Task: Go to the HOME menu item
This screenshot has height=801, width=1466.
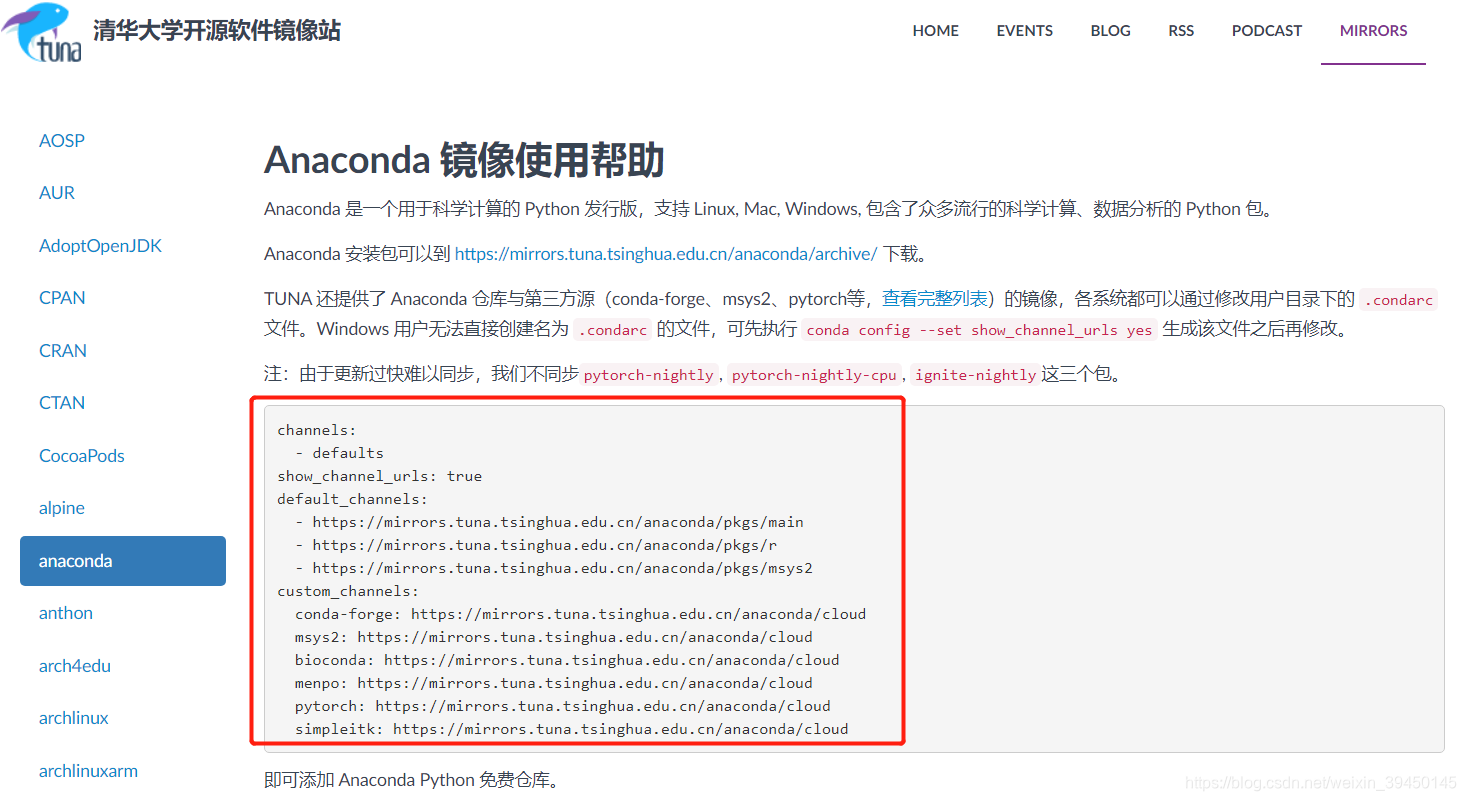Action: point(935,31)
